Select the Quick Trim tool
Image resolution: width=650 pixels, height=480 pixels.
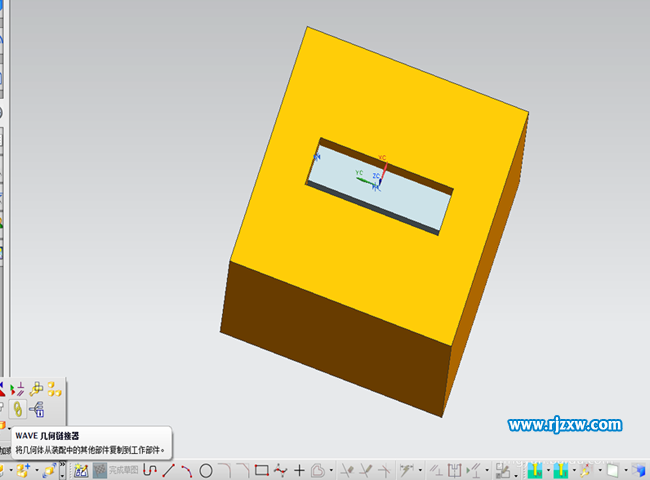[346, 470]
